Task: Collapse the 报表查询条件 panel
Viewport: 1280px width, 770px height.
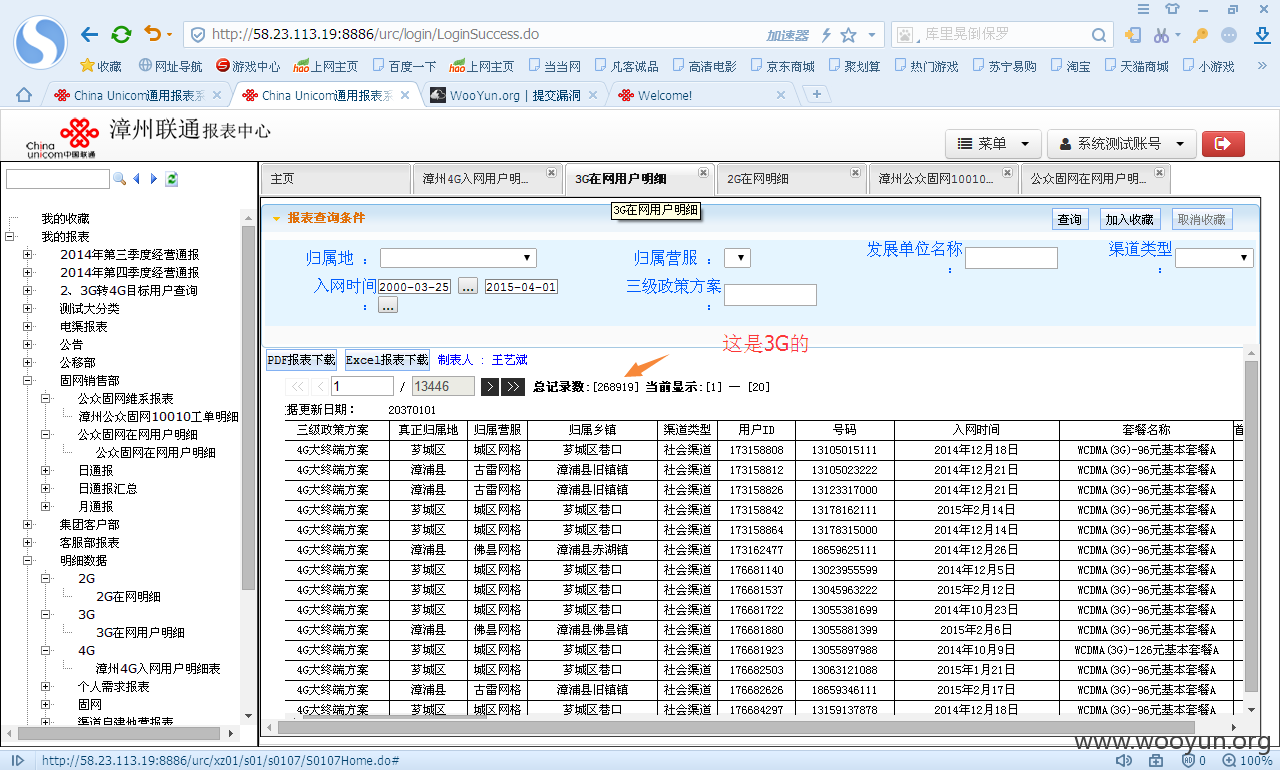Action: [277, 218]
